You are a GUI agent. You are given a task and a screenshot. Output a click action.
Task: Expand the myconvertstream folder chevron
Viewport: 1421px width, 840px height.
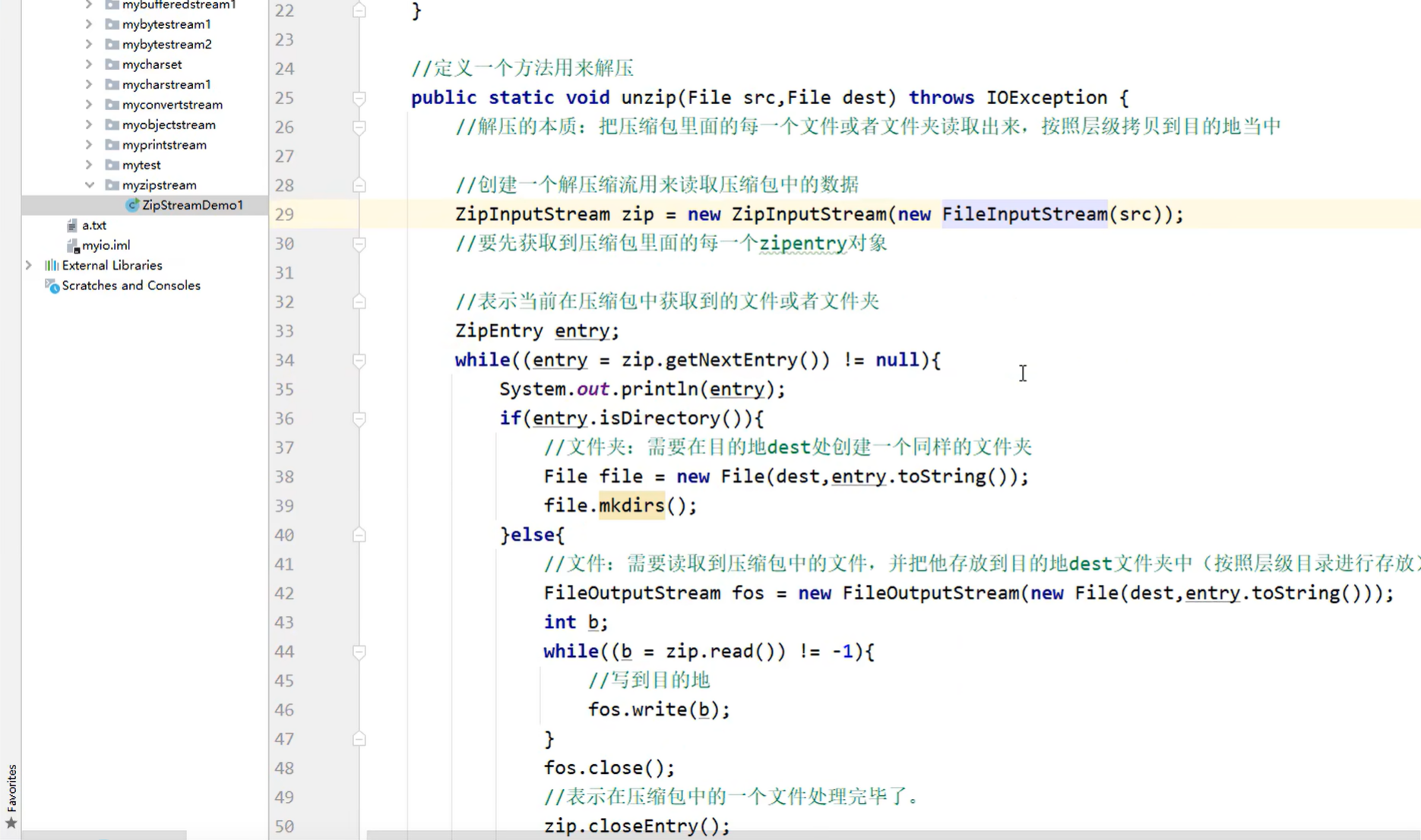[89, 104]
